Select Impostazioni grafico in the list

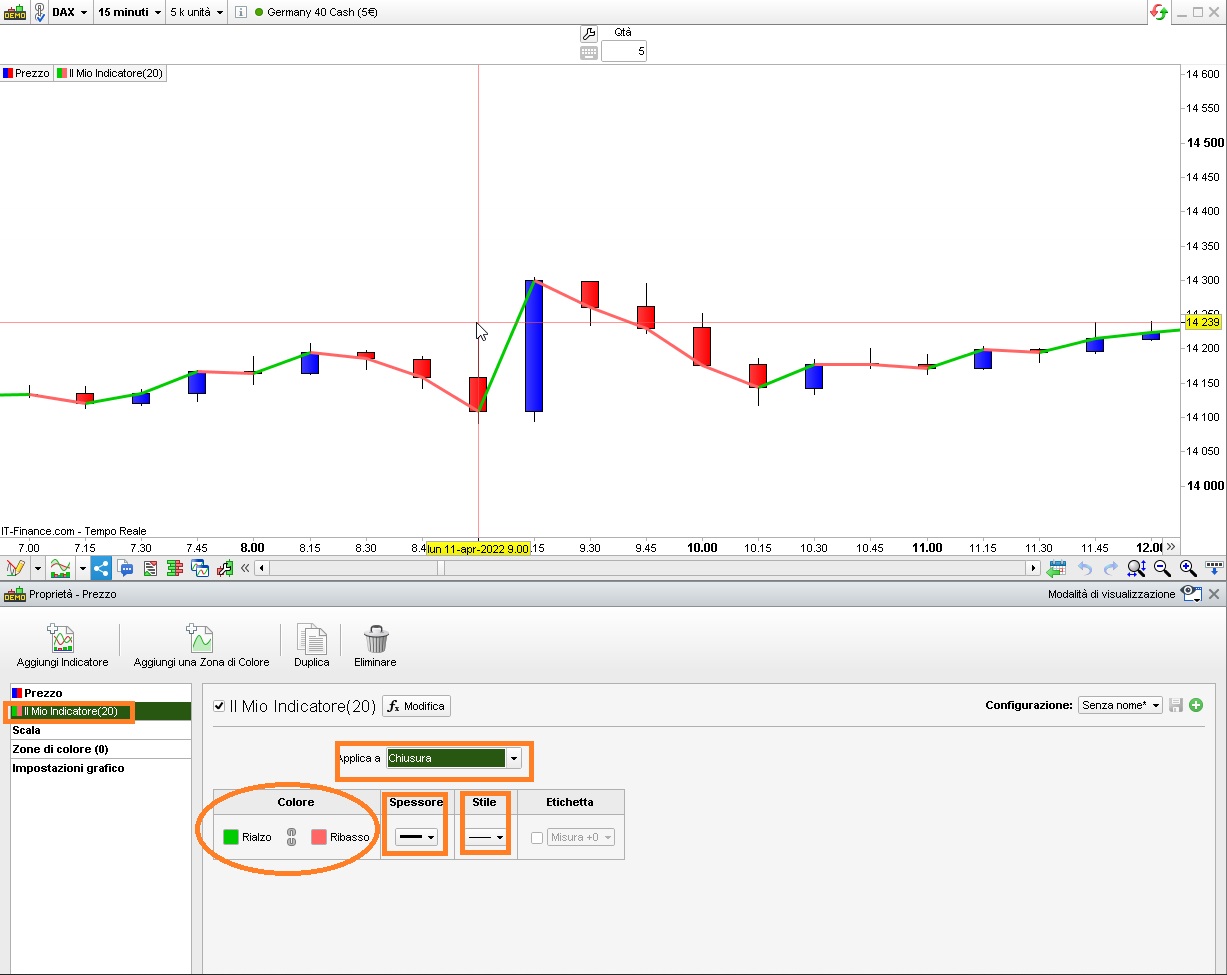(x=100, y=768)
